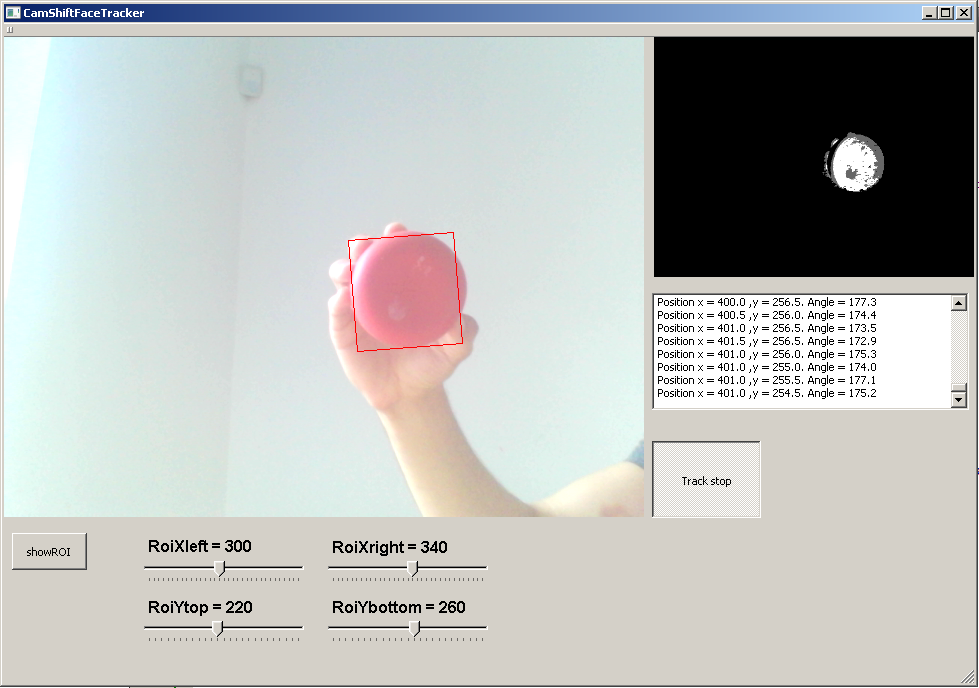Adjust the RoiYtop slider thumb
The width and height of the screenshot is (979, 688).
click(218, 628)
